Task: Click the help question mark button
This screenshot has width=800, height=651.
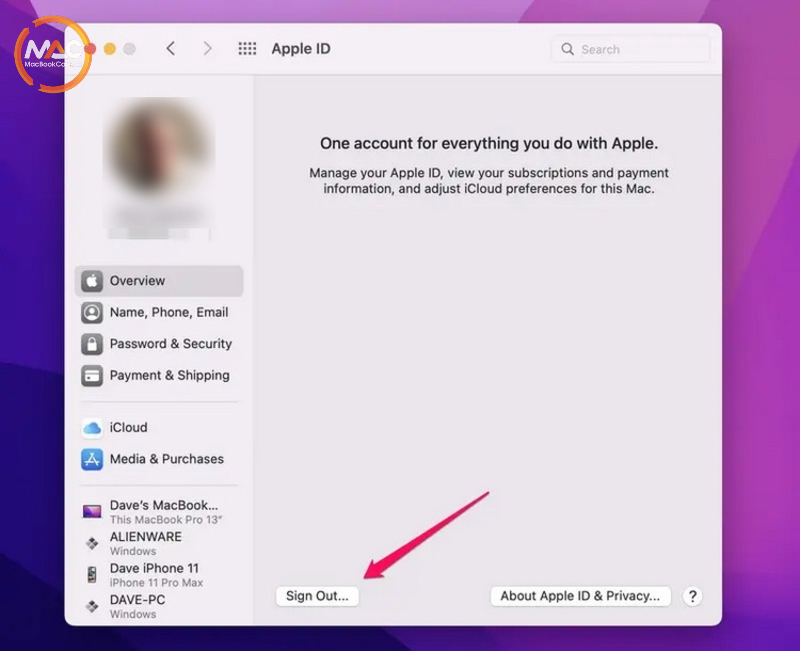Action: pos(692,596)
